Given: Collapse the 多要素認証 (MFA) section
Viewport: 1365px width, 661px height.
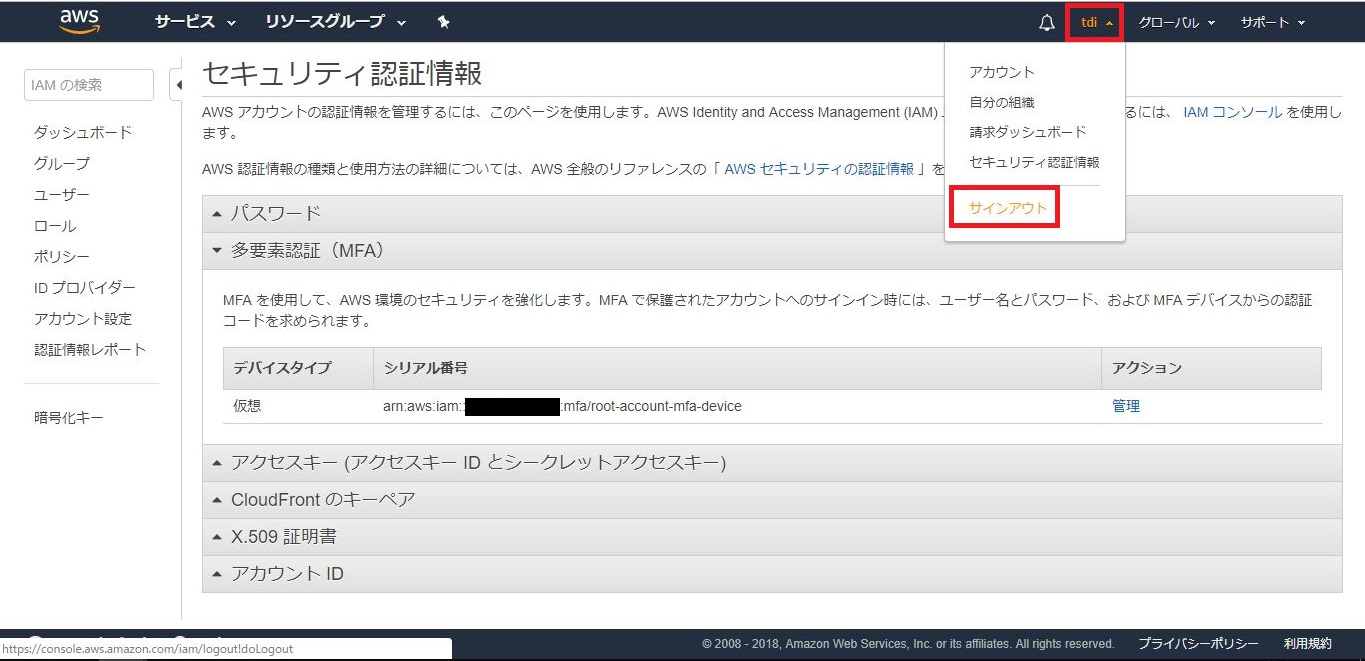Looking at the screenshot, I should tap(307, 251).
